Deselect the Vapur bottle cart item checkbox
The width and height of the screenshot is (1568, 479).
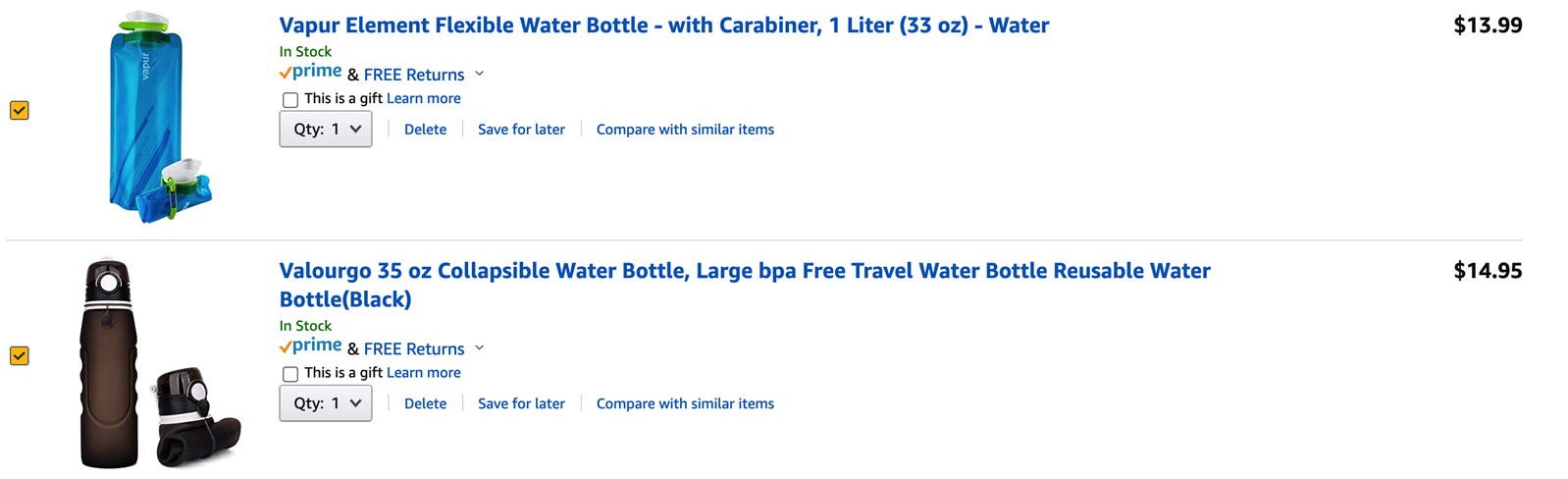(x=20, y=111)
